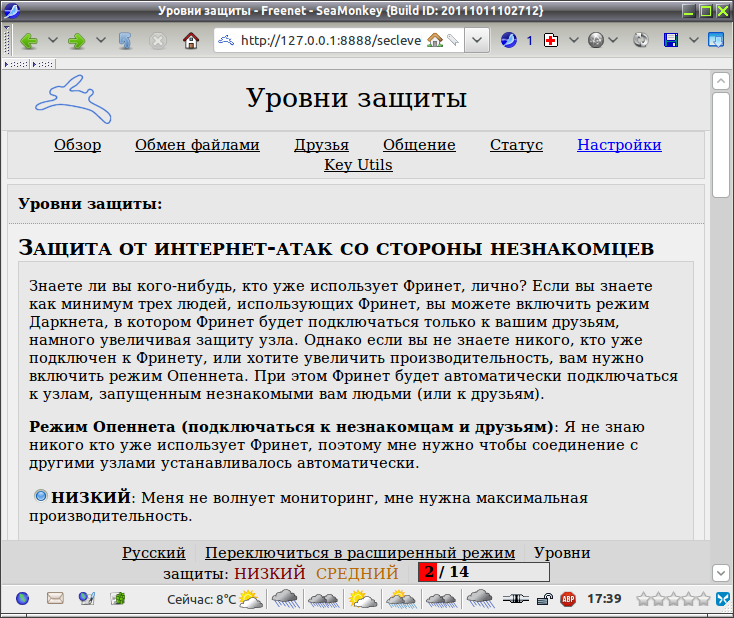Image resolution: width=734 pixels, height=618 pixels.
Task: Click the blue icon at status bar end
Action: point(723,599)
